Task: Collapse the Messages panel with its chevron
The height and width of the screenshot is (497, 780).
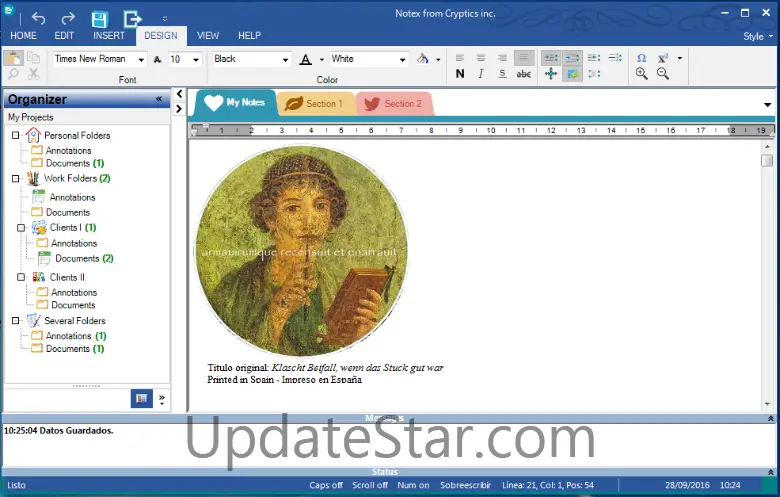Action: pos(771,418)
